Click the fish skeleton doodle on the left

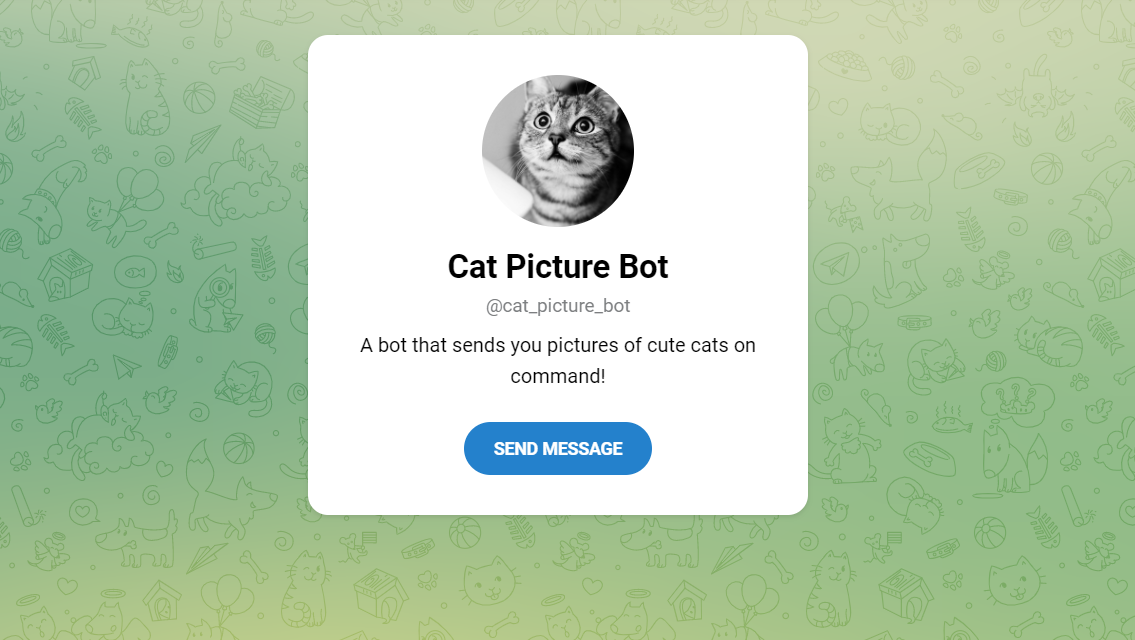tap(82, 115)
